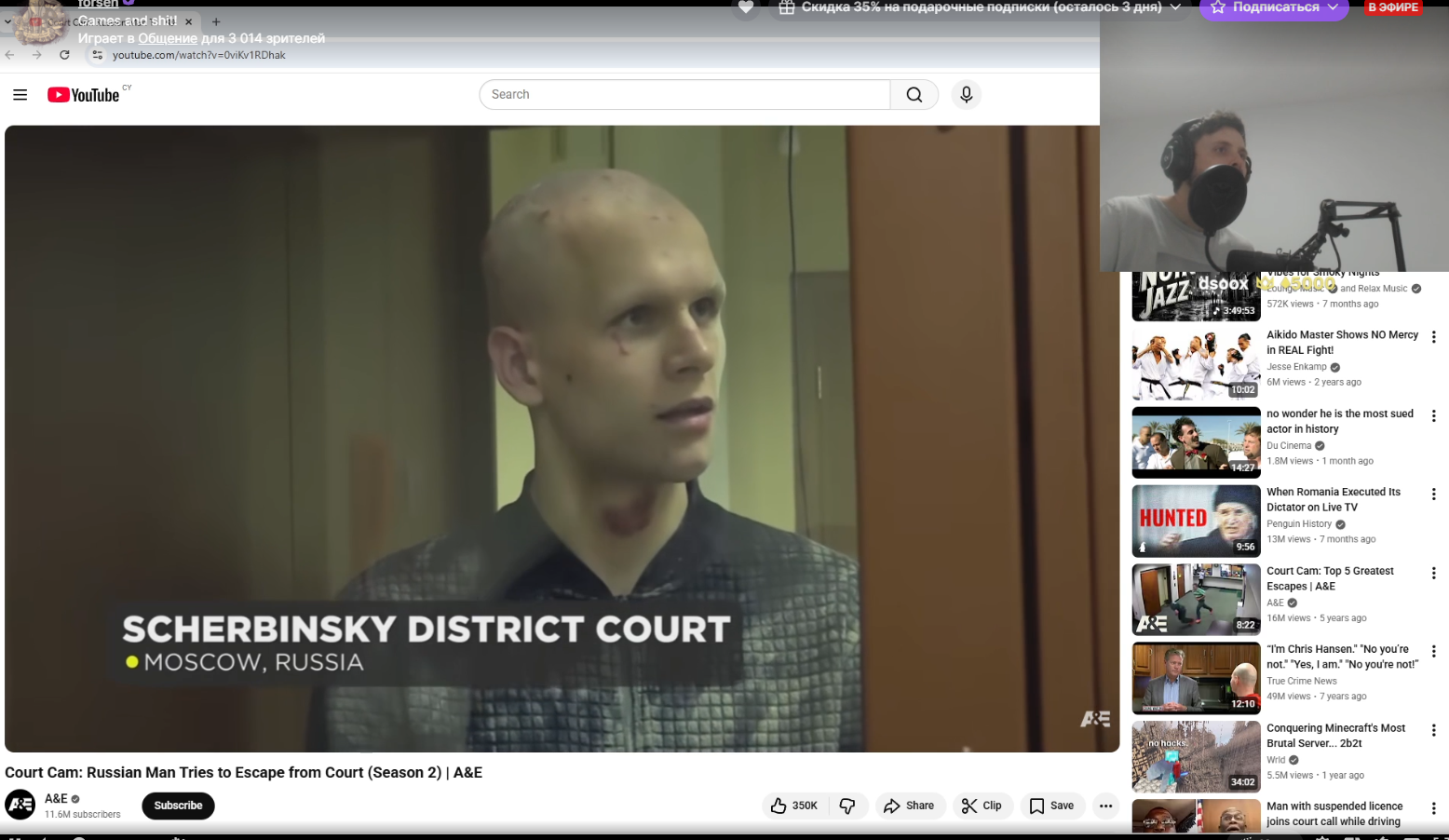Click '5.5M views · 1 year ago' text
1449x840 pixels.
(1315, 775)
